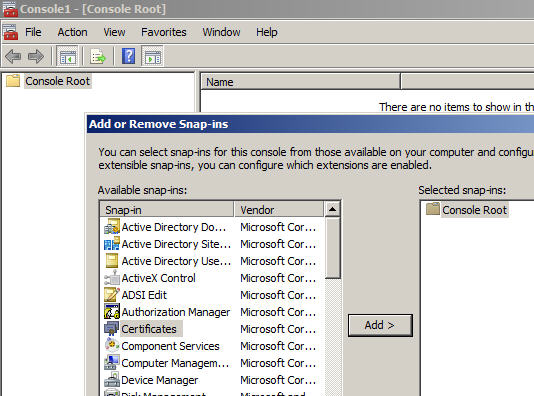The height and width of the screenshot is (396, 534).
Task: Click the Forward arrow toolbar icon
Action: click(x=35, y=56)
